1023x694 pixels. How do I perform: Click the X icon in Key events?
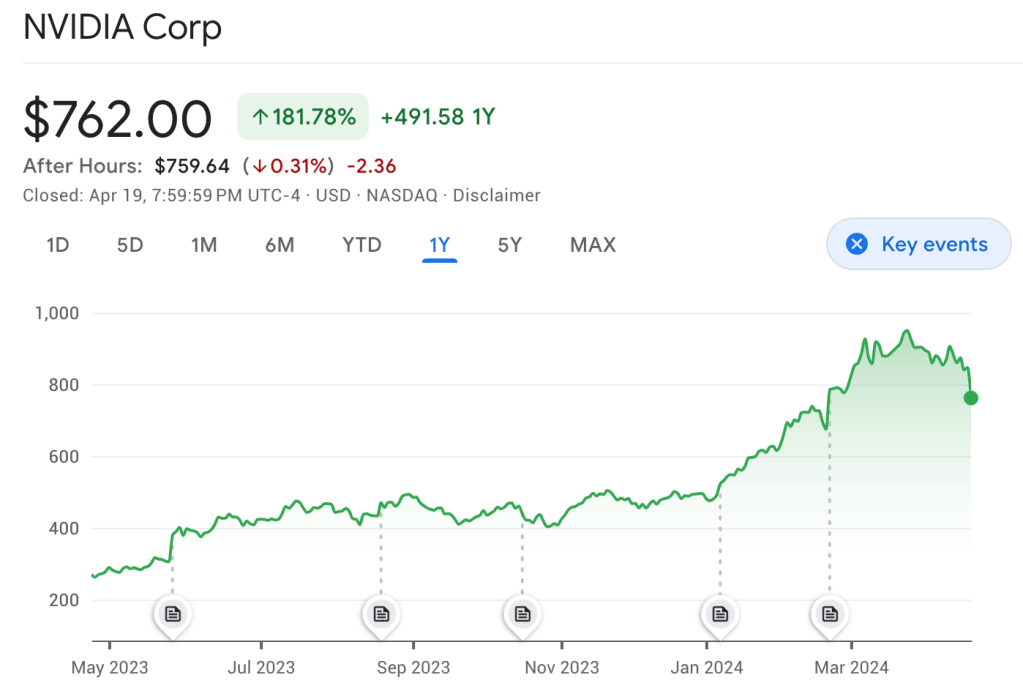click(x=857, y=244)
